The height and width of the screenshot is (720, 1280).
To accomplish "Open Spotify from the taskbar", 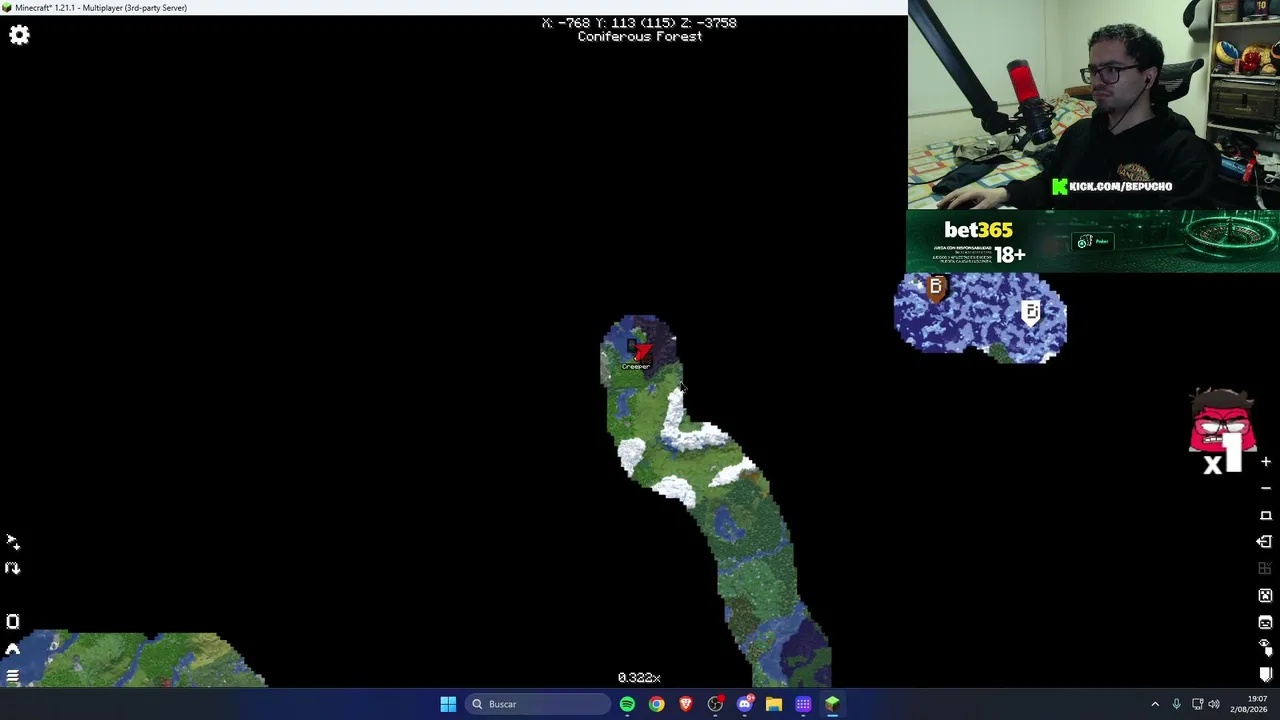I will pyautogui.click(x=627, y=704).
